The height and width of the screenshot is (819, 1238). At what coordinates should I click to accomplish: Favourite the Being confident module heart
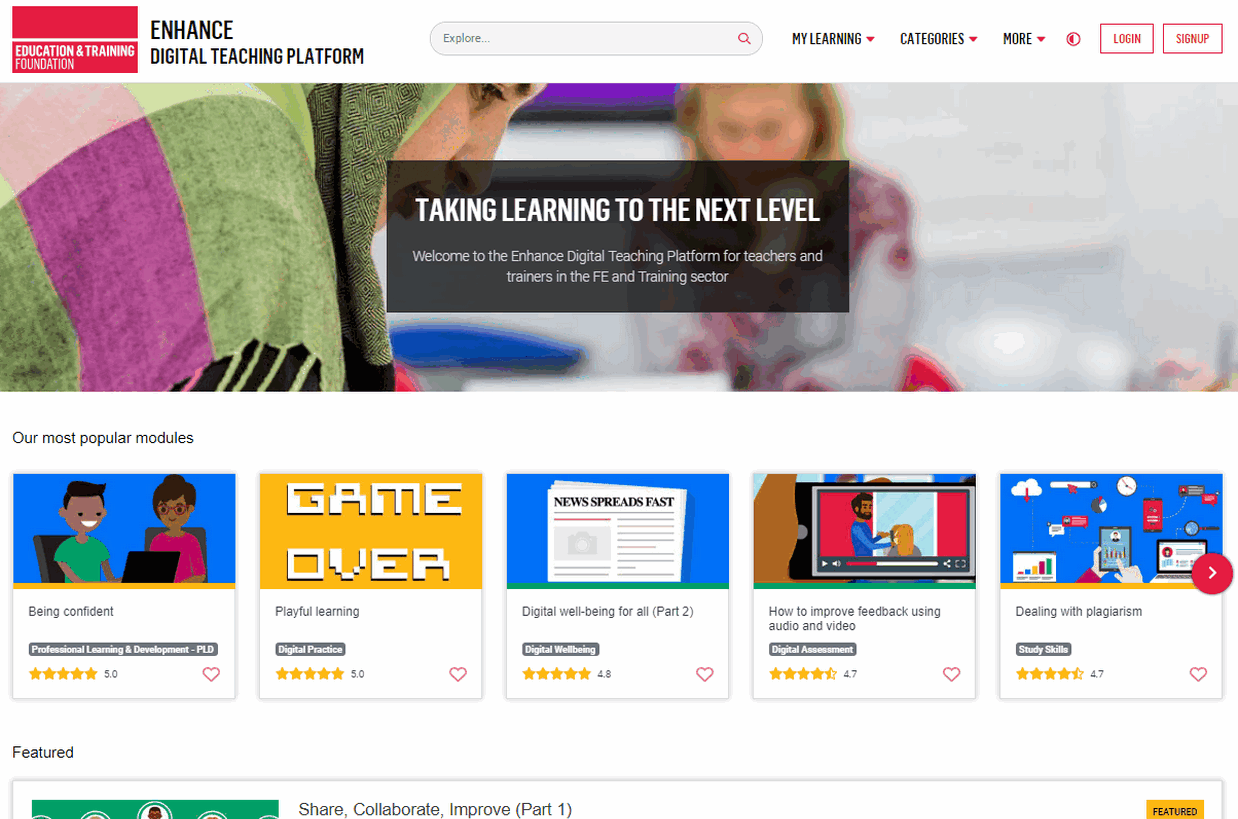pyautogui.click(x=211, y=674)
